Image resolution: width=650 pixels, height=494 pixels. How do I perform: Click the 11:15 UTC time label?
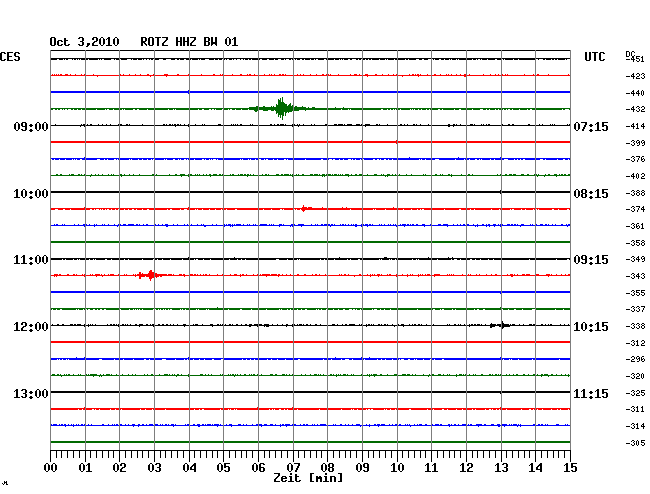591,393
